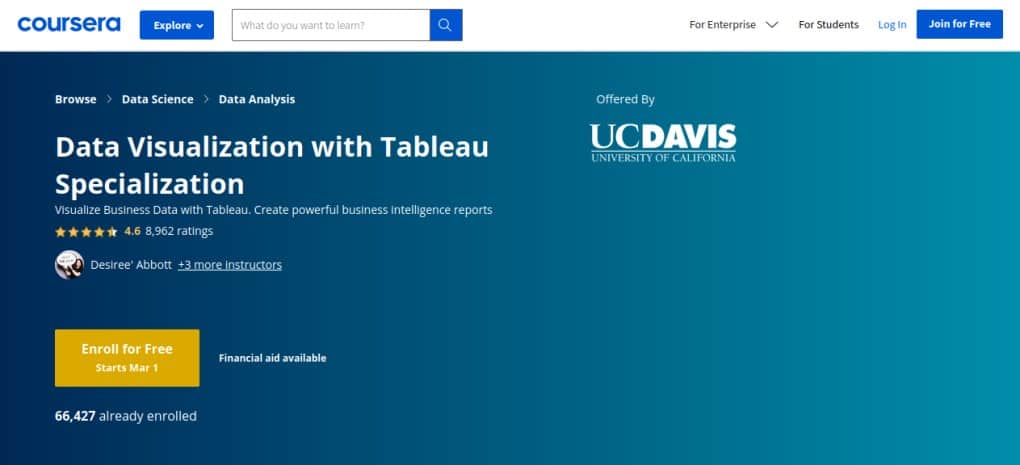The width and height of the screenshot is (1020, 465).
Task: Click Desiree' Abbott's instructor avatar
Action: pyautogui.click(x=69, y=265)
